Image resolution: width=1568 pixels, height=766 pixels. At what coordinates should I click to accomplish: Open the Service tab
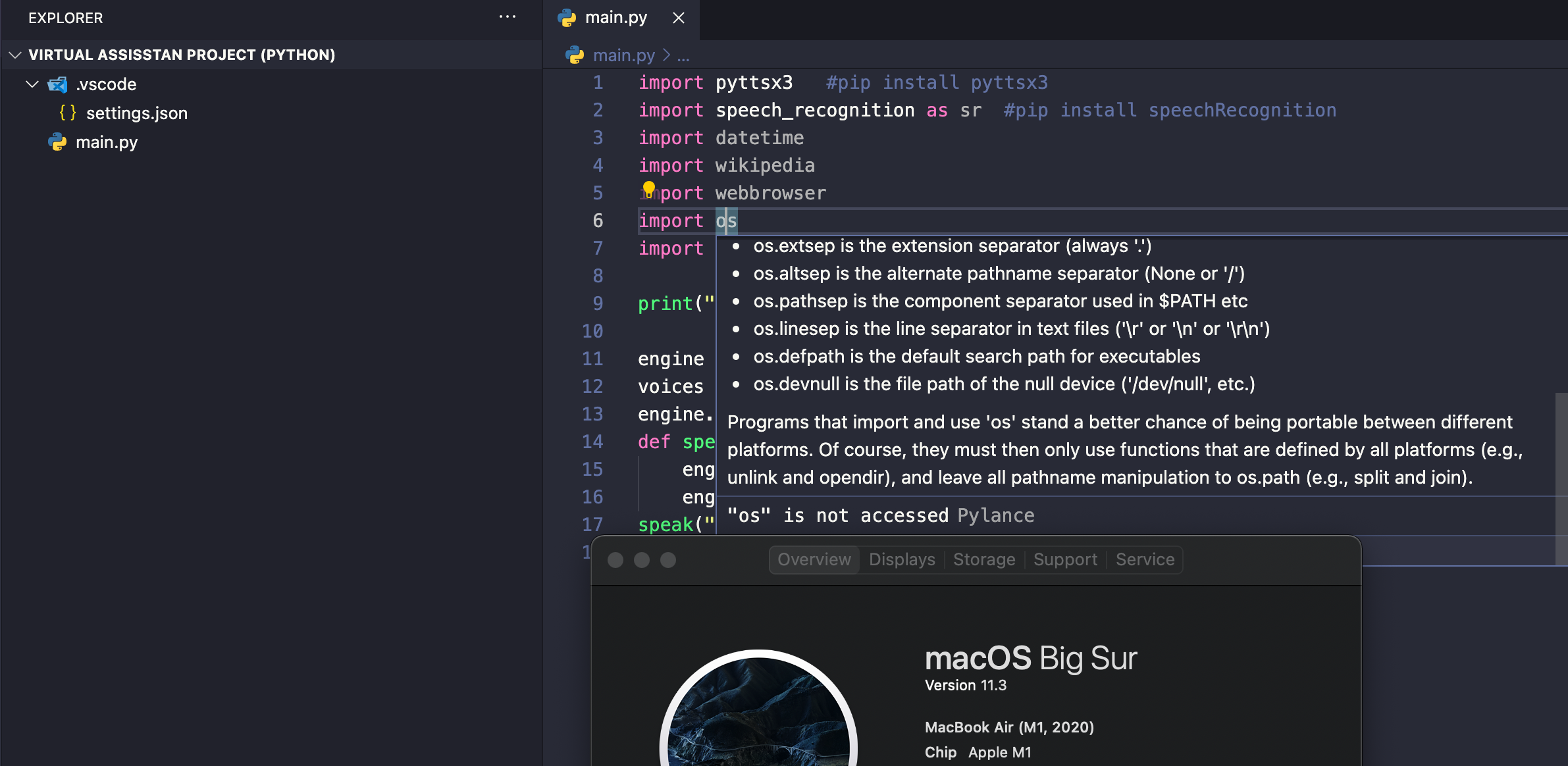pos(1144,559)
